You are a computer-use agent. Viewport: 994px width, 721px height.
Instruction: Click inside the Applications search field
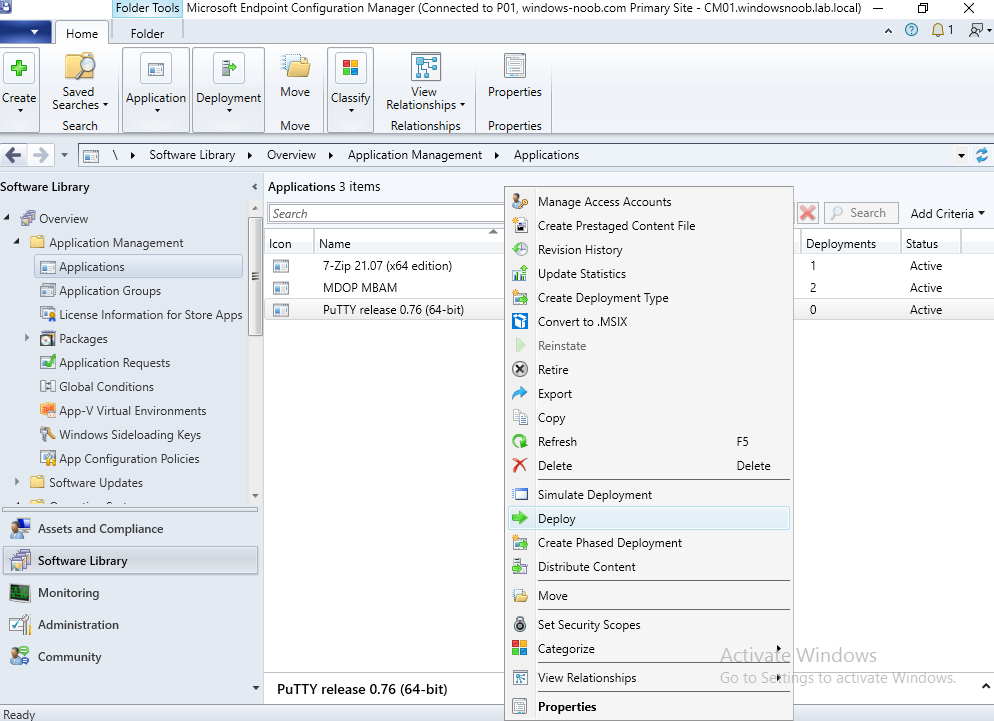(387, 214)
